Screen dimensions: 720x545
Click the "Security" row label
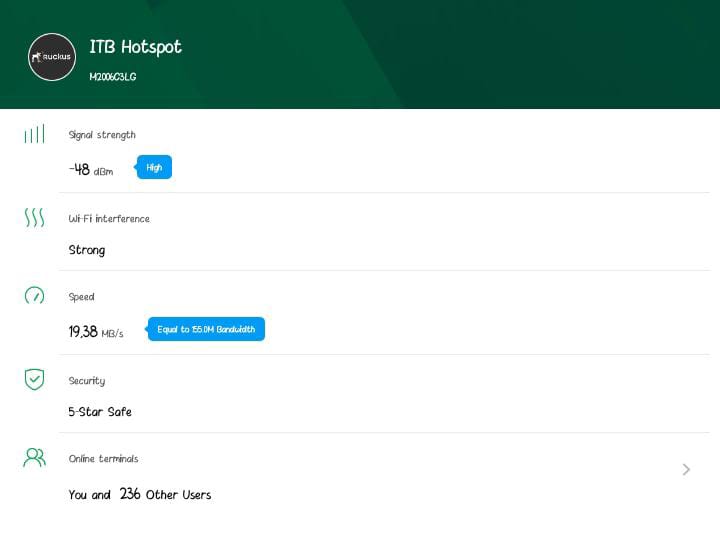86,381
